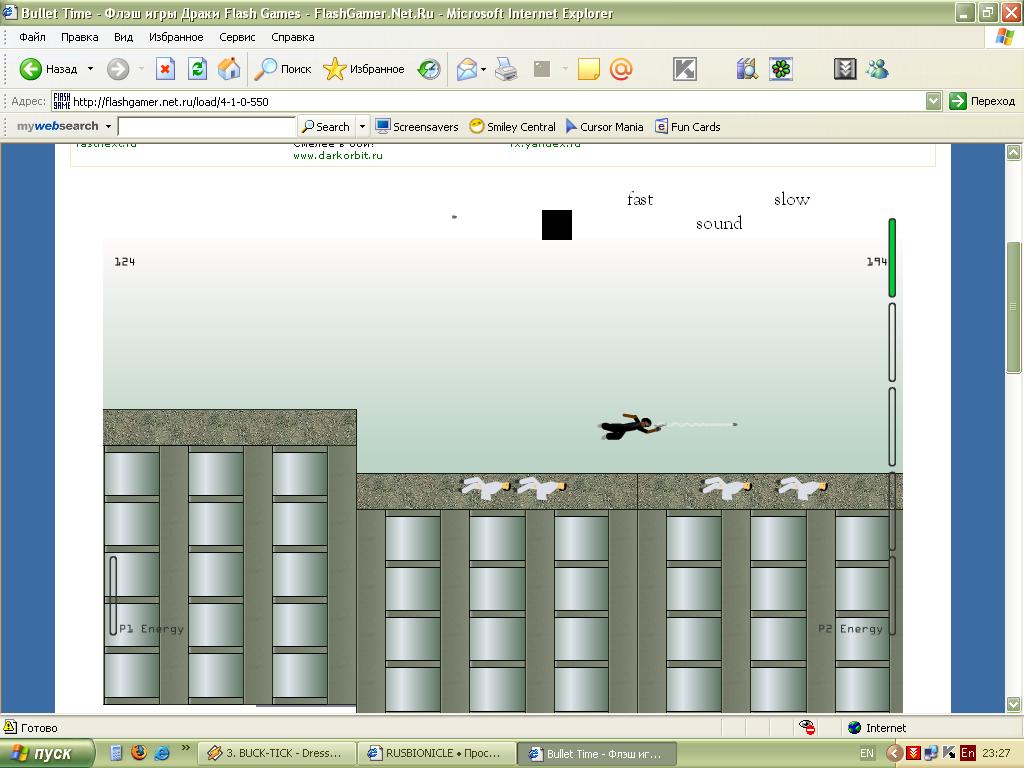Viewport: 1024px width, 768px height.
Task: Open Fun Cards toolbar link
Action: click(688, 127)
